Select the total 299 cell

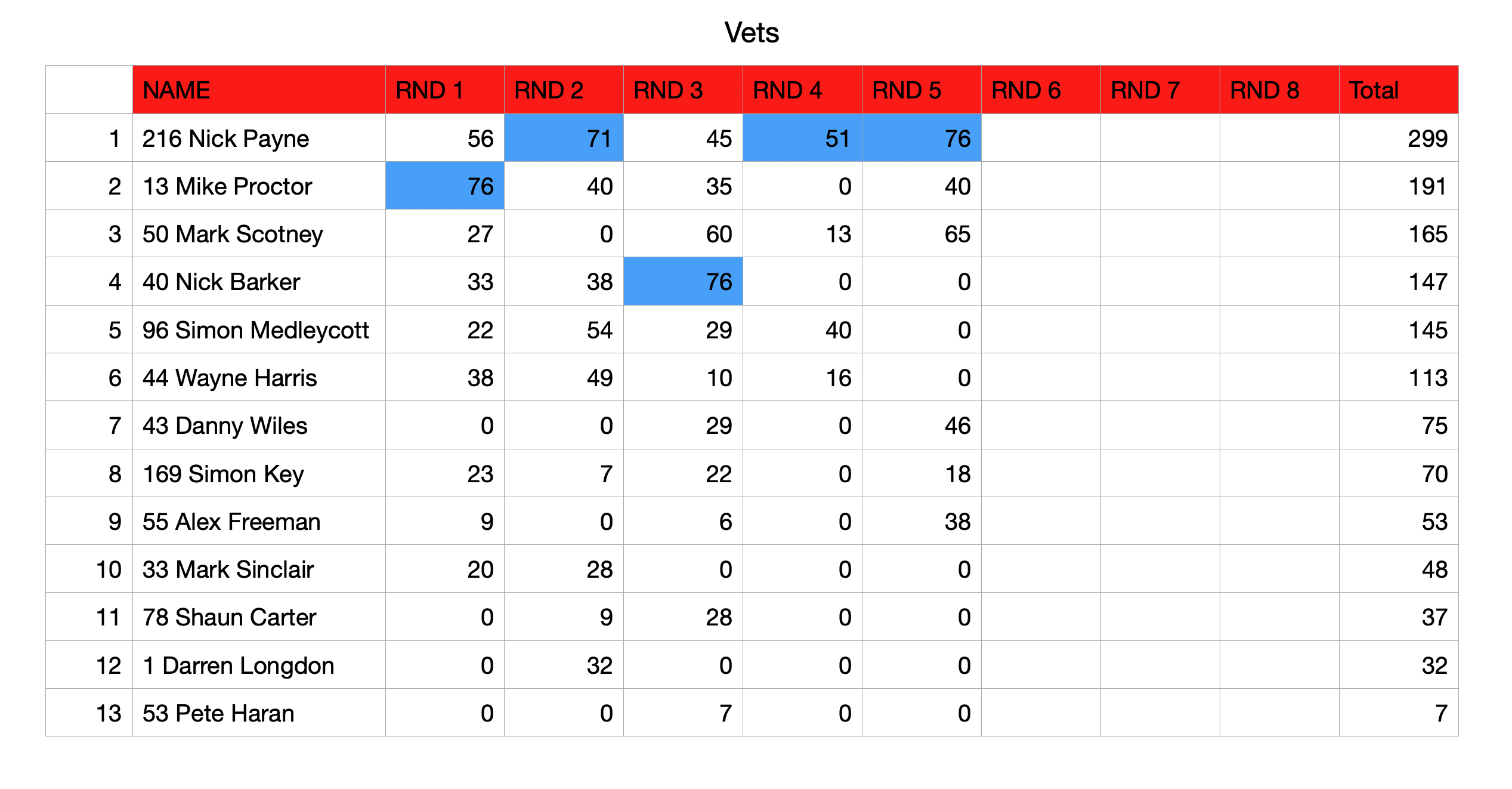pos(1399,138)
